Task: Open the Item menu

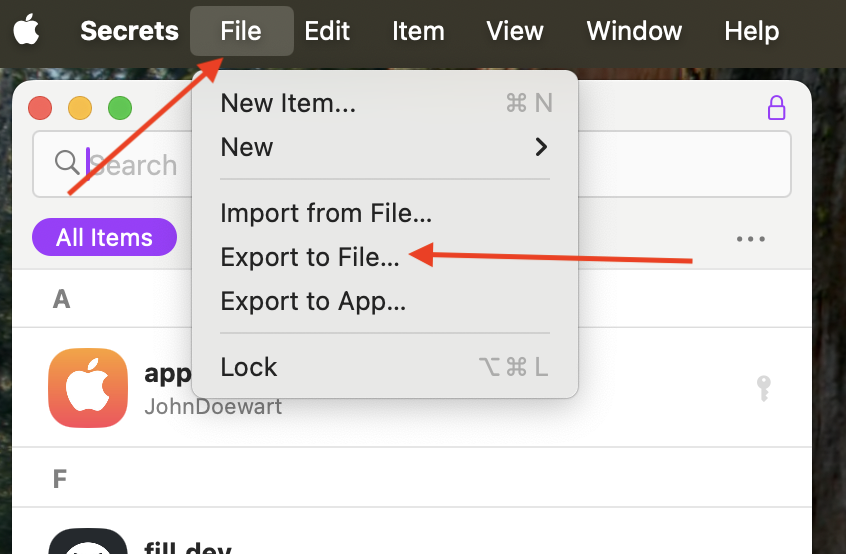Action: point(418,31)
